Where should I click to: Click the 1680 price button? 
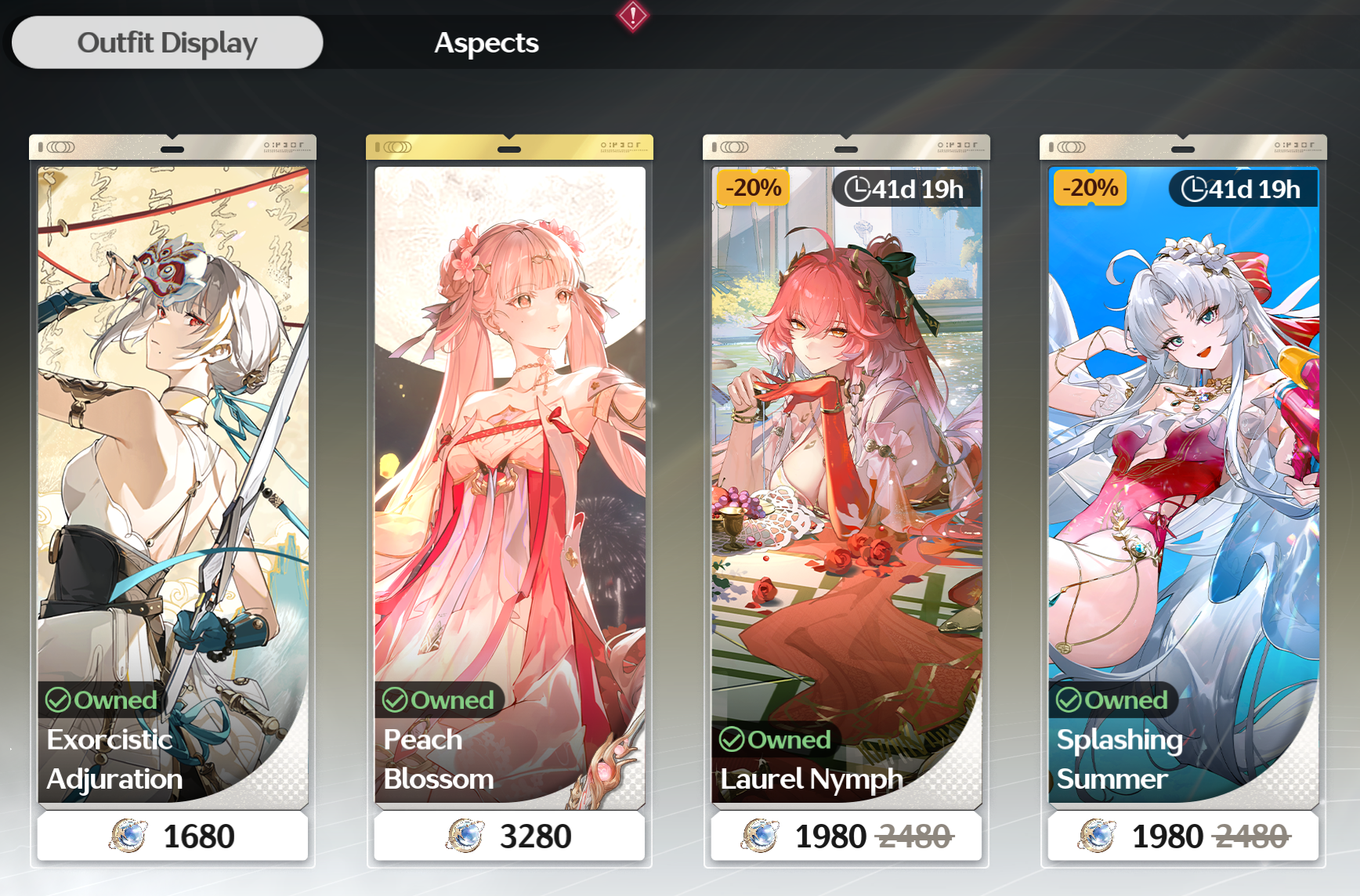tap(172, 836)
